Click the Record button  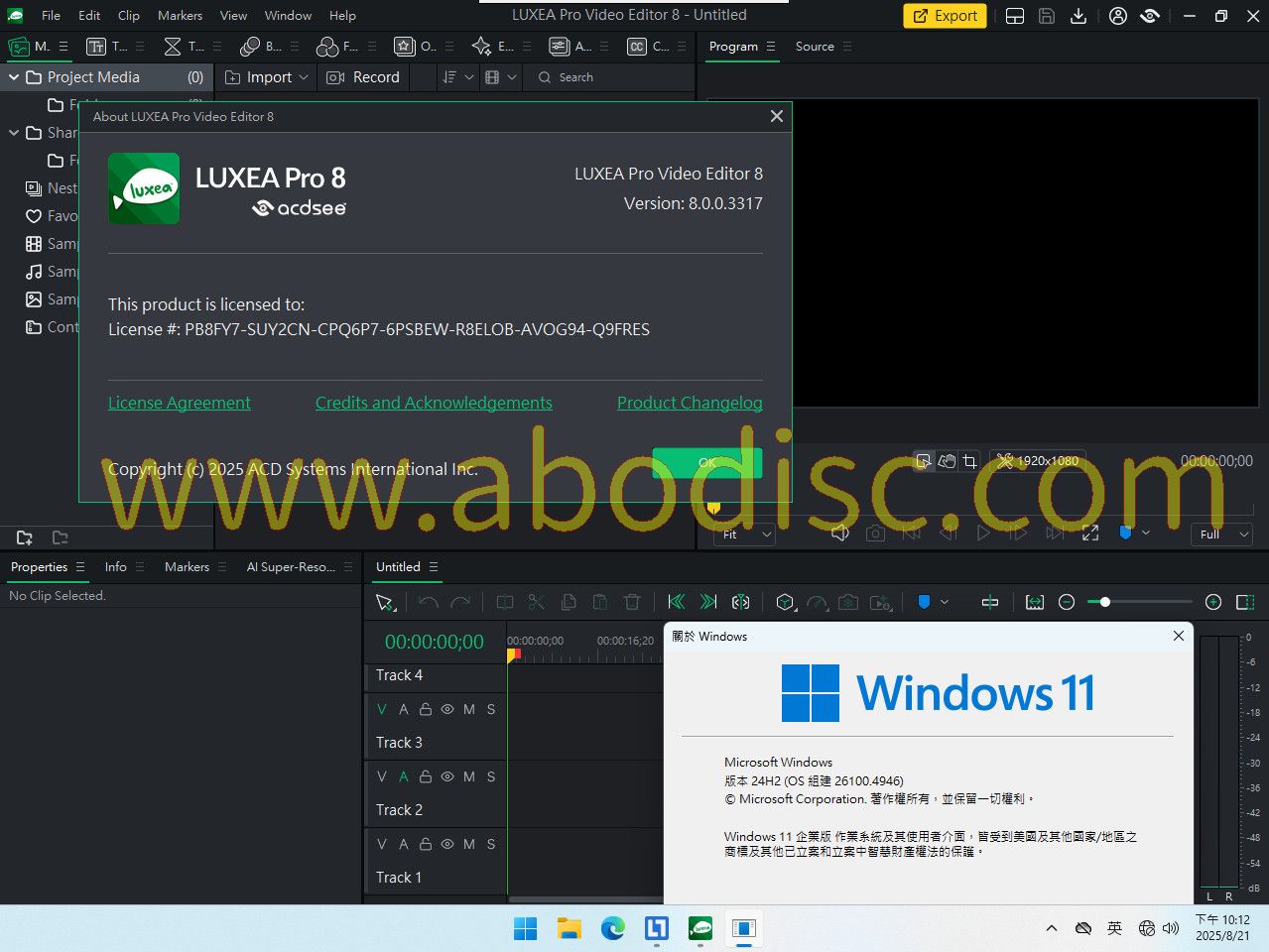(364, 77)
